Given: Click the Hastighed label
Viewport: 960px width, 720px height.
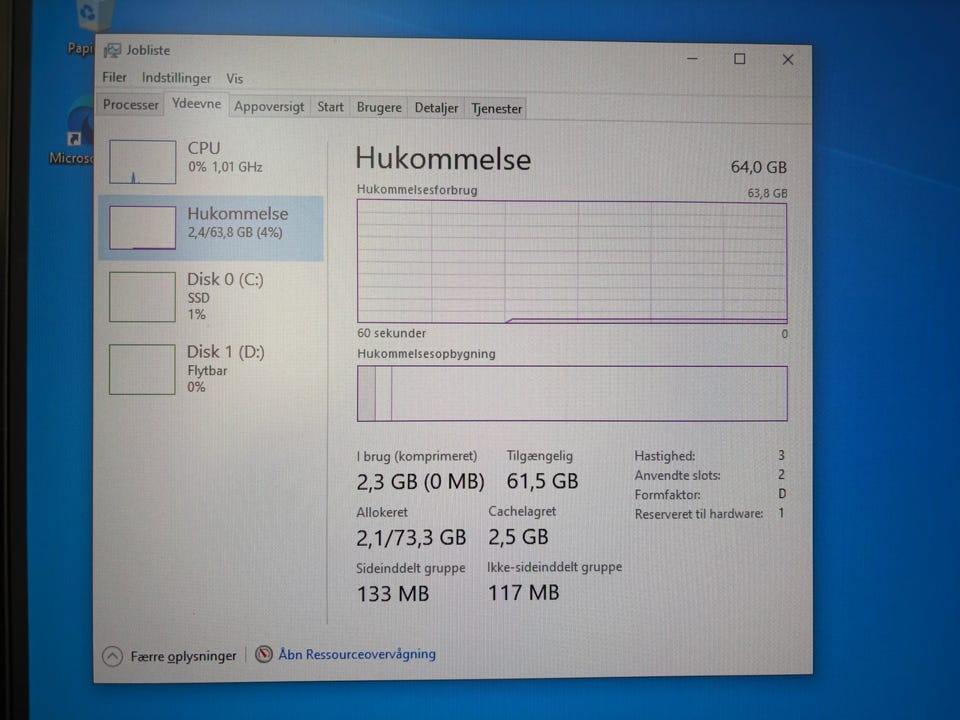Looking at the screenshot, I should tap(664, 456).
